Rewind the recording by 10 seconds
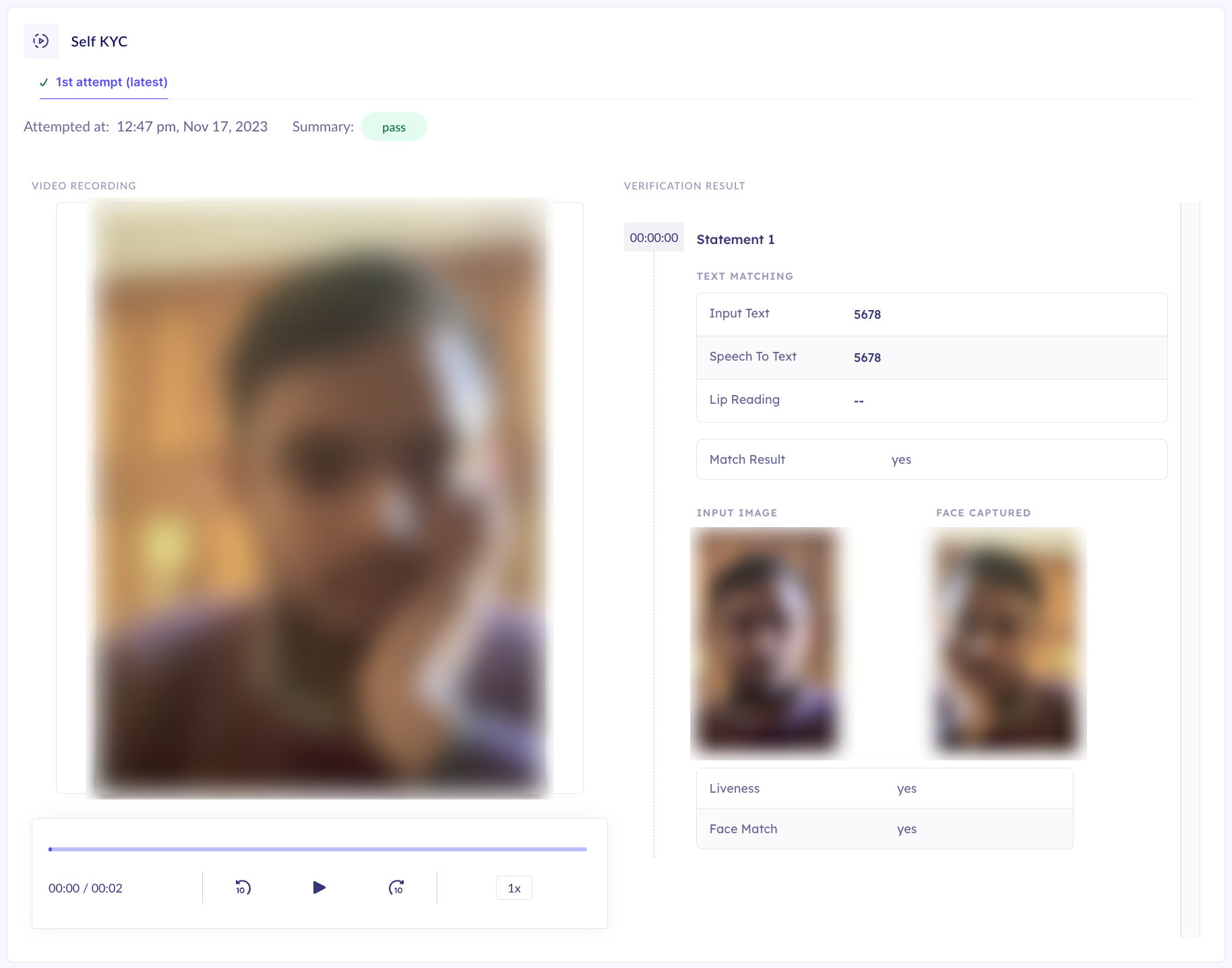 [243, 888]
